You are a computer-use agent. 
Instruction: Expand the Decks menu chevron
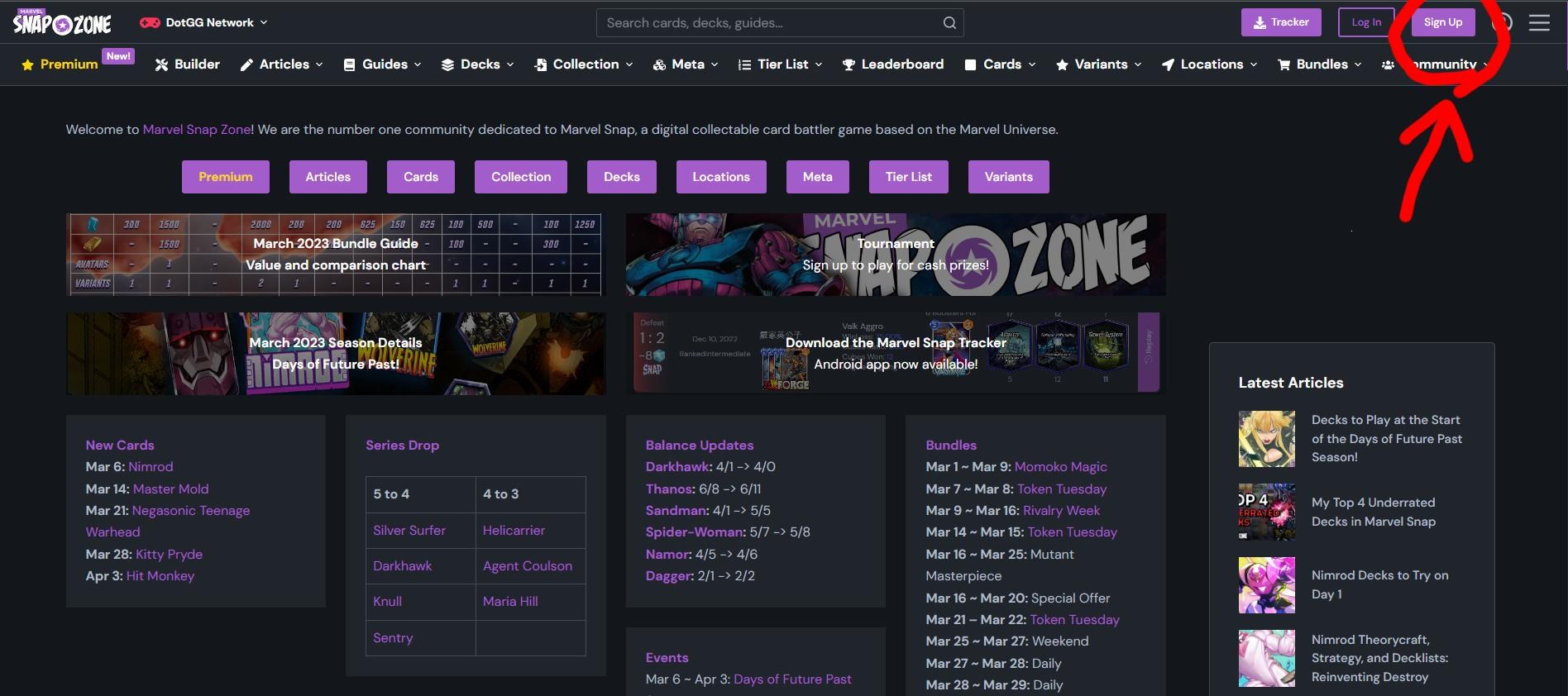510,64
